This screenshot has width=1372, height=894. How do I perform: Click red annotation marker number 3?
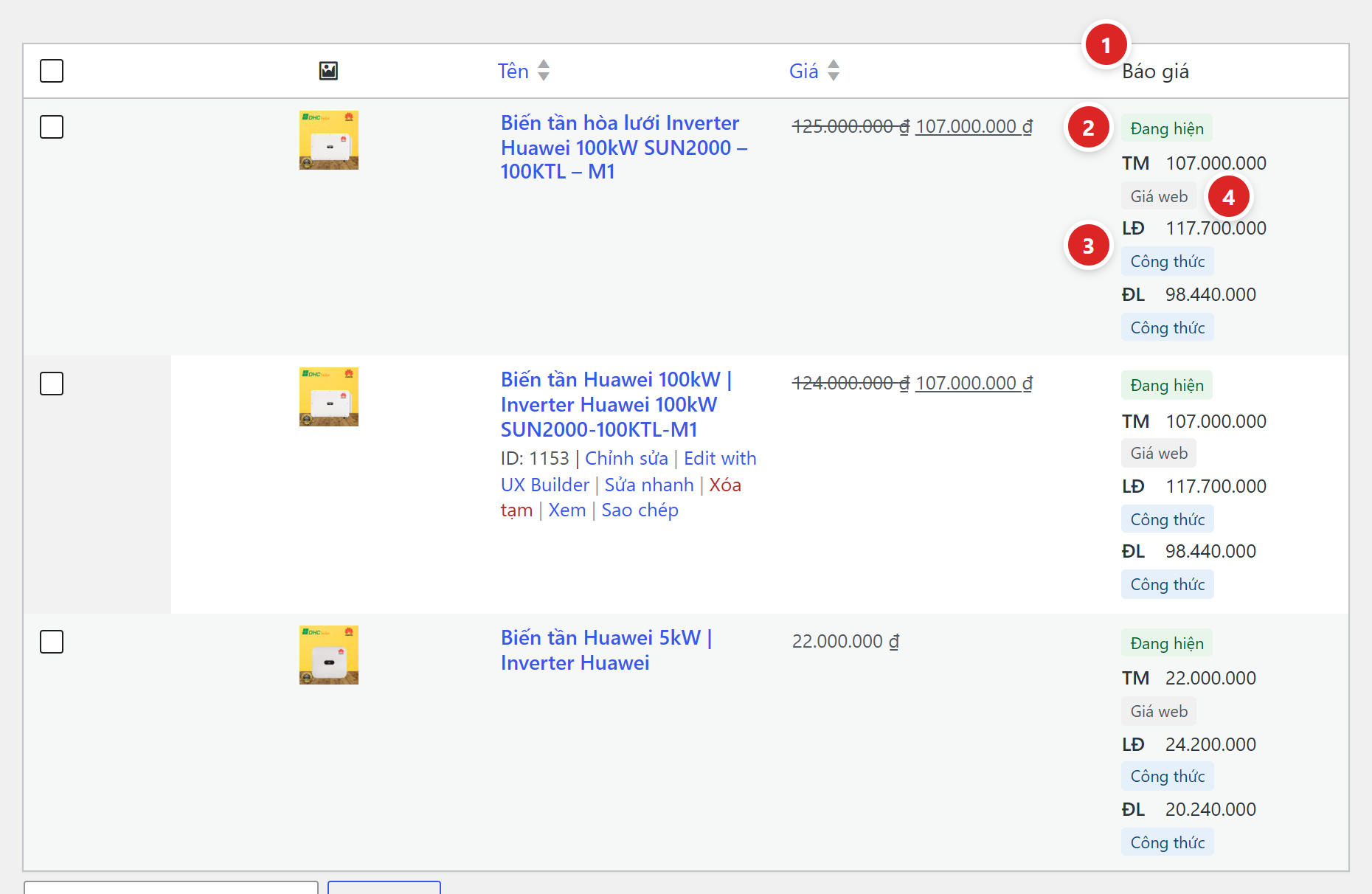[x=1088, y=246]
